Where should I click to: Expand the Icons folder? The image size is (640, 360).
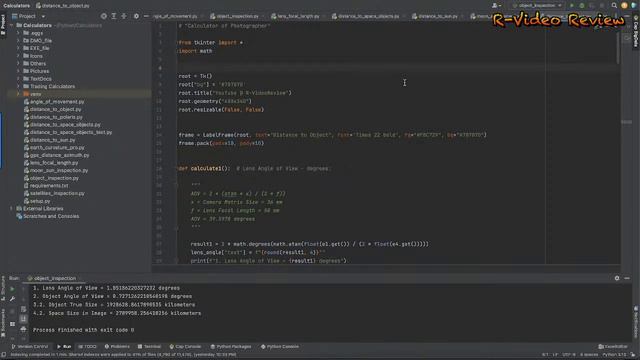[18, 56]
